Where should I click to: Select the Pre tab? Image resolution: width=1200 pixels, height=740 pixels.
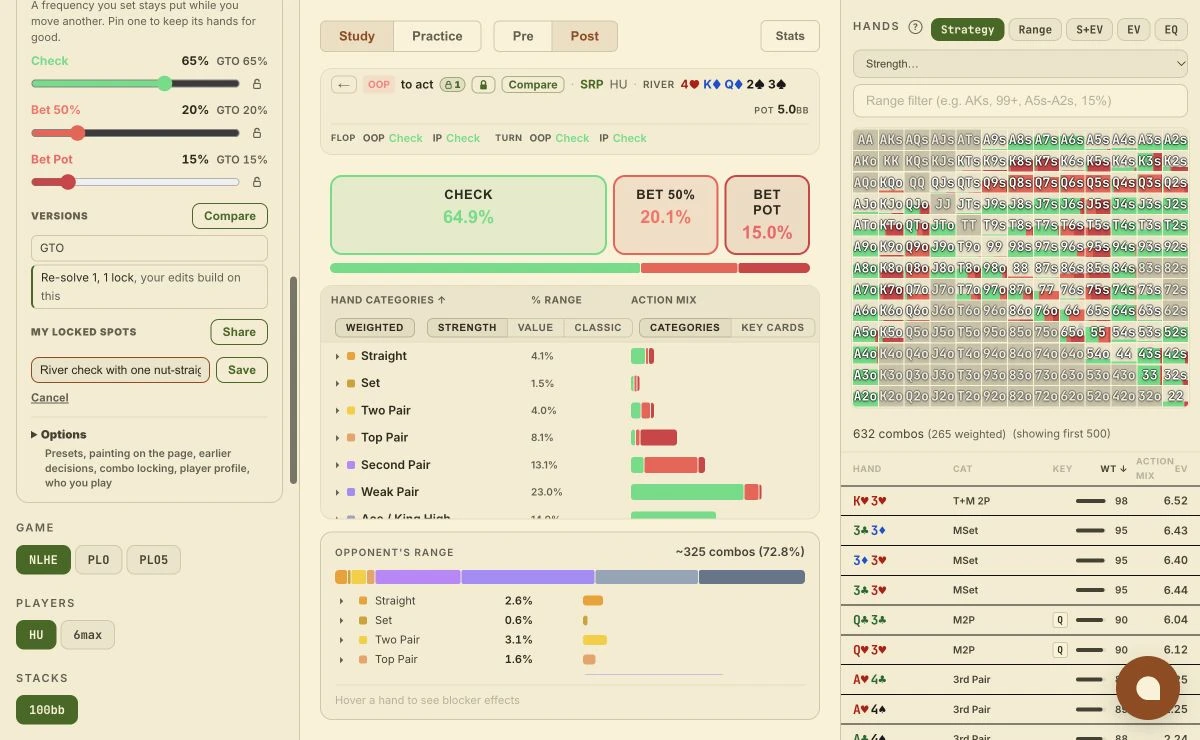tap(523, 36)
